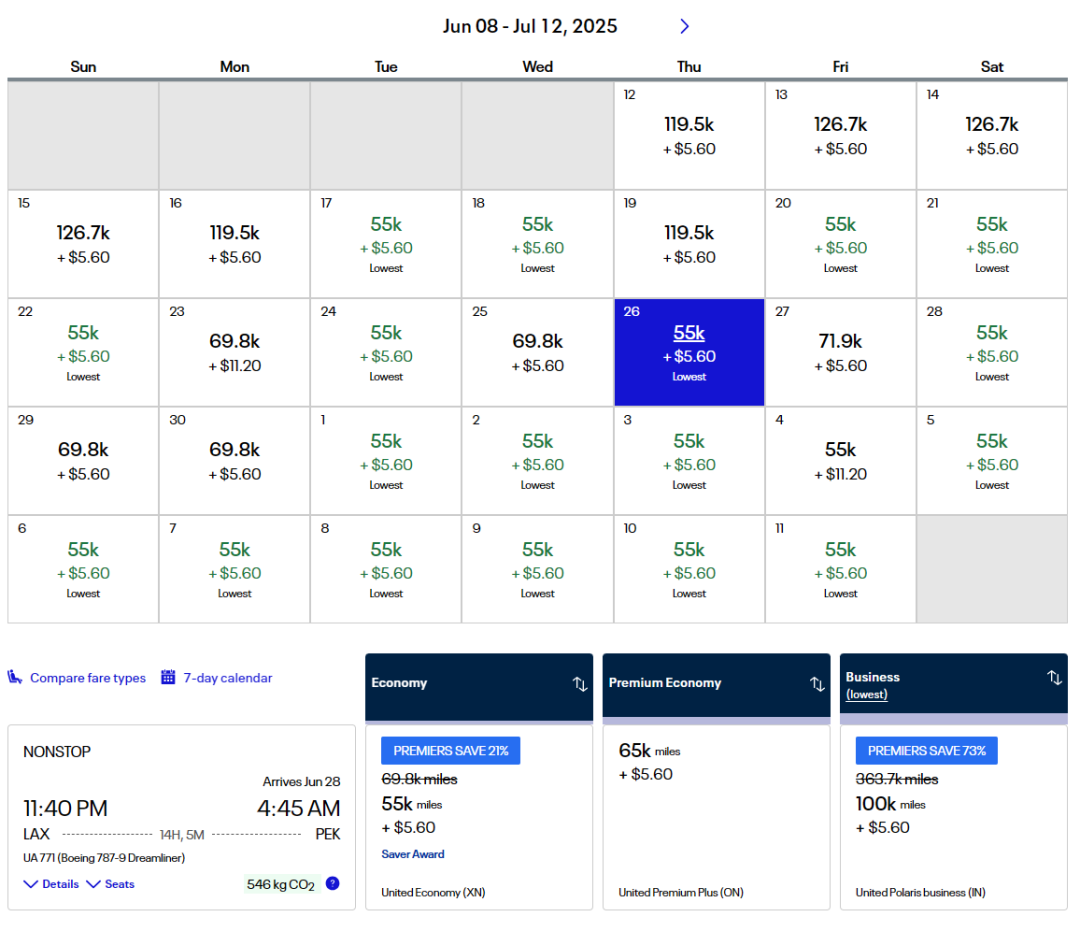
Task: Pick June 17 lowest fare date
Action: pyautogui.click(x=385, y=244)
